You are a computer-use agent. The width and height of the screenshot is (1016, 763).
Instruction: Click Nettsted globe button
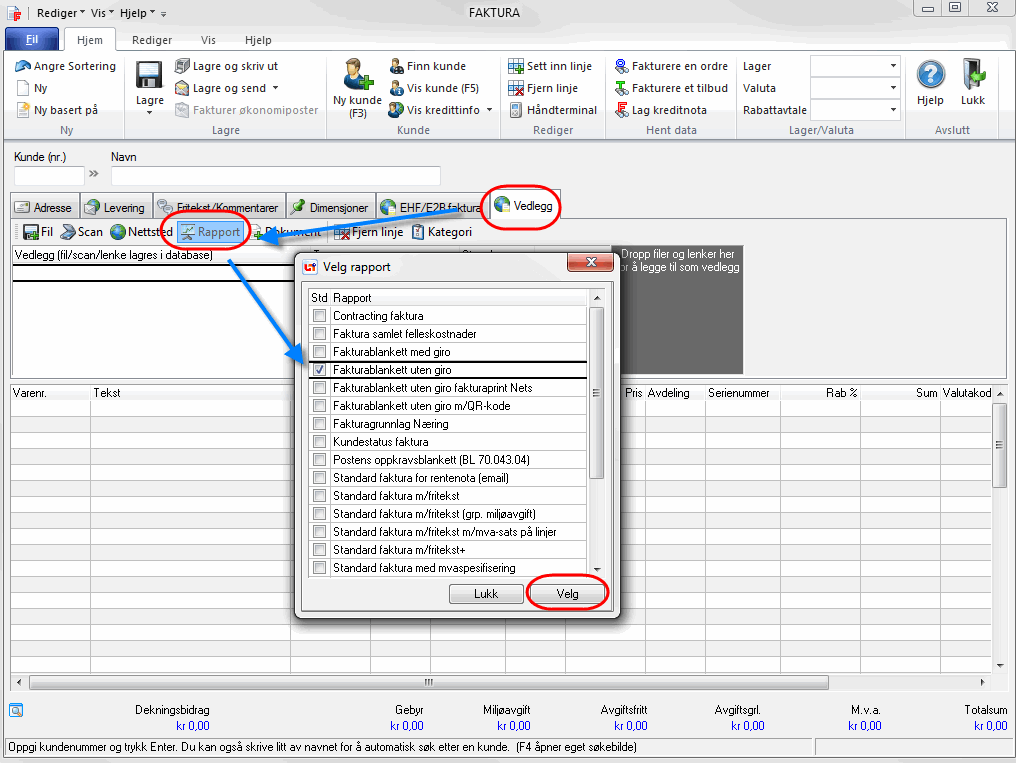(141, 232)
